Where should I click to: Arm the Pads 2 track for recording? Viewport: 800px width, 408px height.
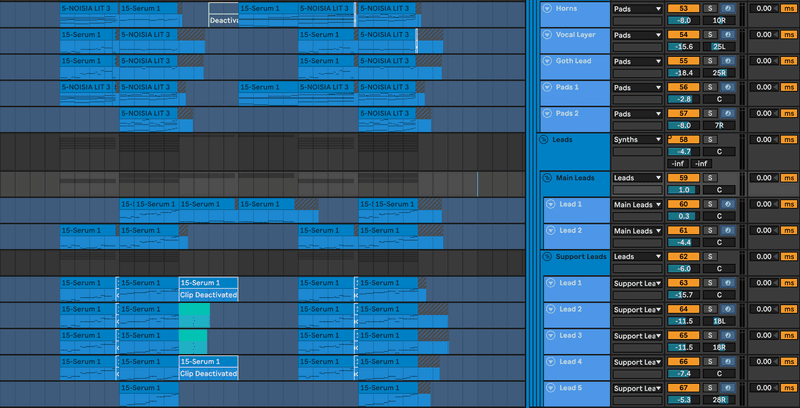pos(727,113)
